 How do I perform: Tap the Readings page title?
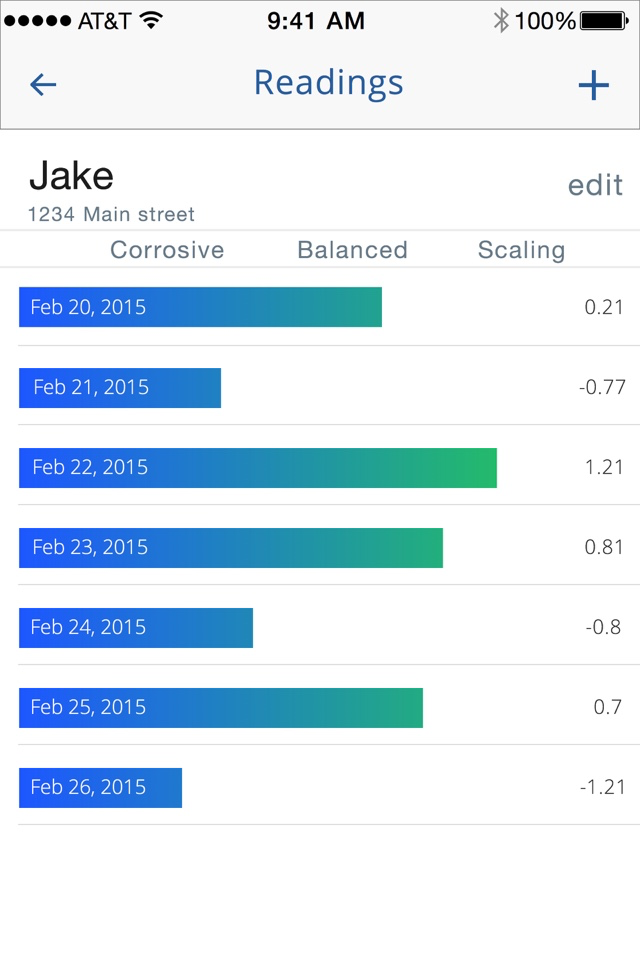[x=329, y=84]
